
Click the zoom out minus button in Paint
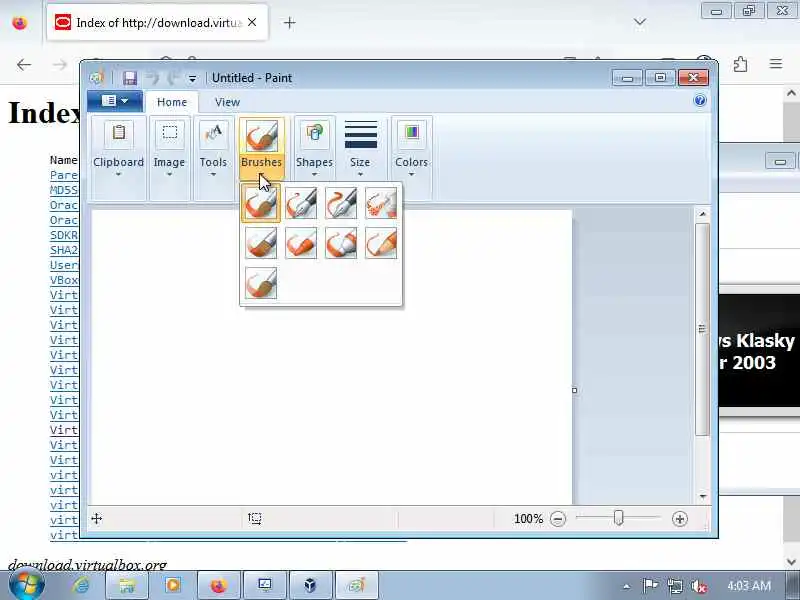coord(558,519)
